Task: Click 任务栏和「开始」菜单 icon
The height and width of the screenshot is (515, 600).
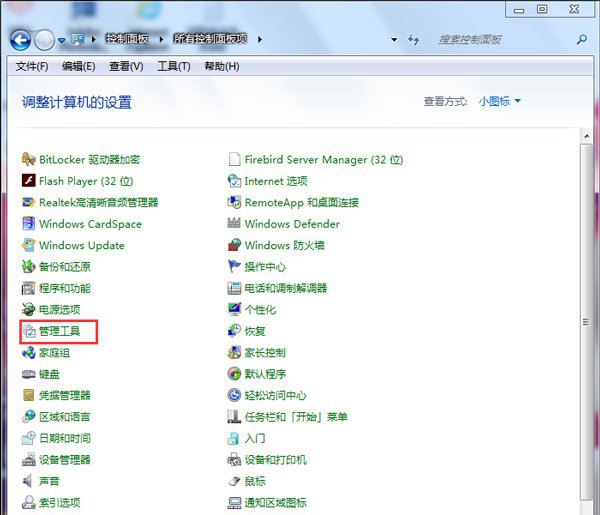Action: pyautogui.click(x=234, y=417)
